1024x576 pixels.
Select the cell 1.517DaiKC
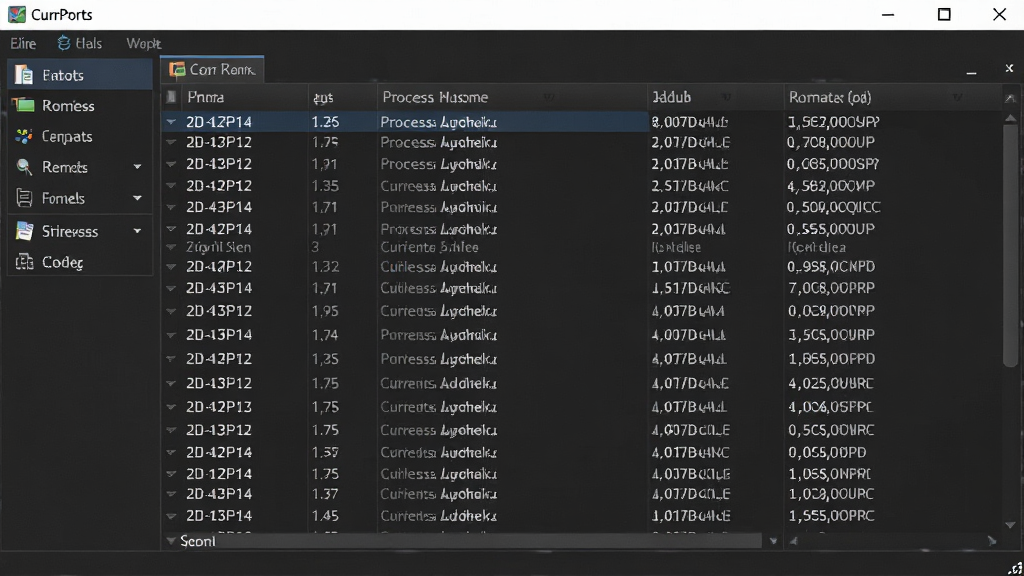[x=690, y=288]
